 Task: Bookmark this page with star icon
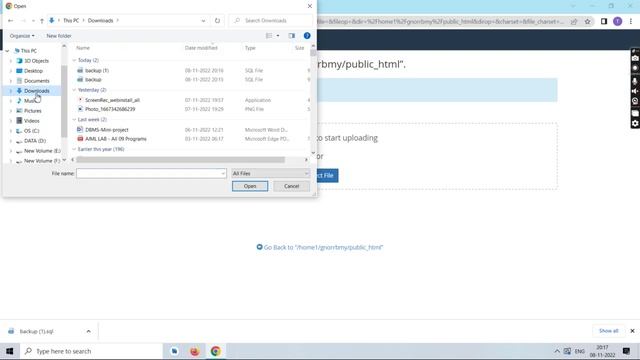tap(587, 22)
